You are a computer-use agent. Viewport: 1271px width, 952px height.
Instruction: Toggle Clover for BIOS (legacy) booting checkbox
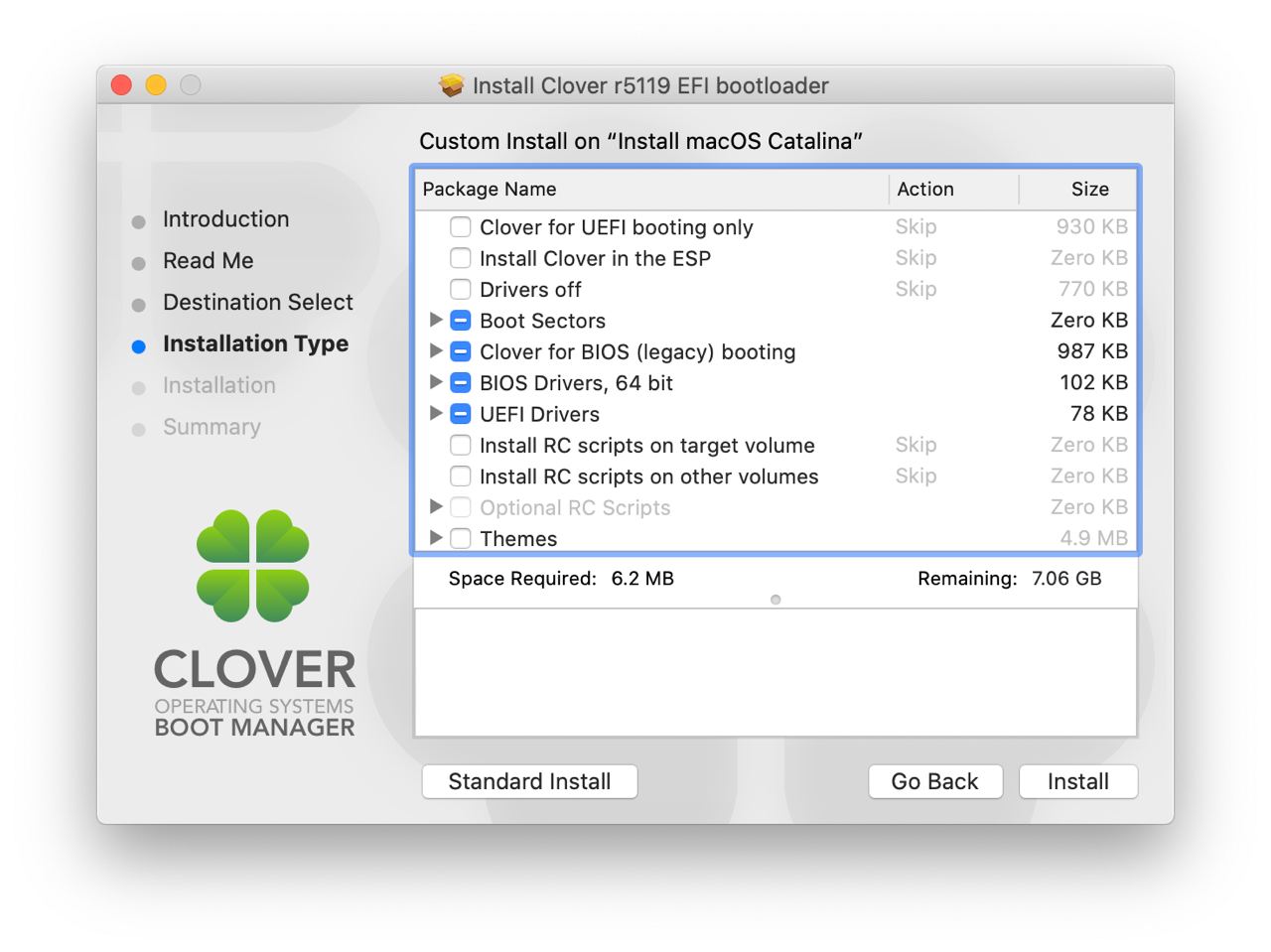click(x=461, y=351)
